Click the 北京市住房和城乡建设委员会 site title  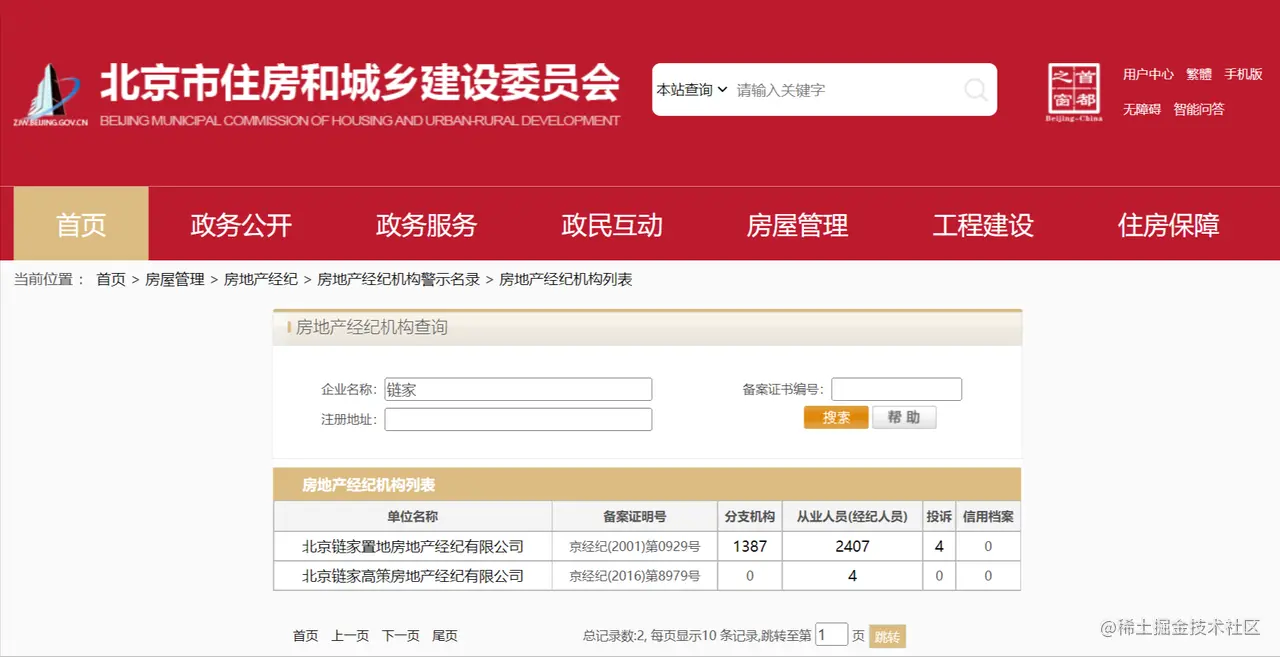[360, 83]
